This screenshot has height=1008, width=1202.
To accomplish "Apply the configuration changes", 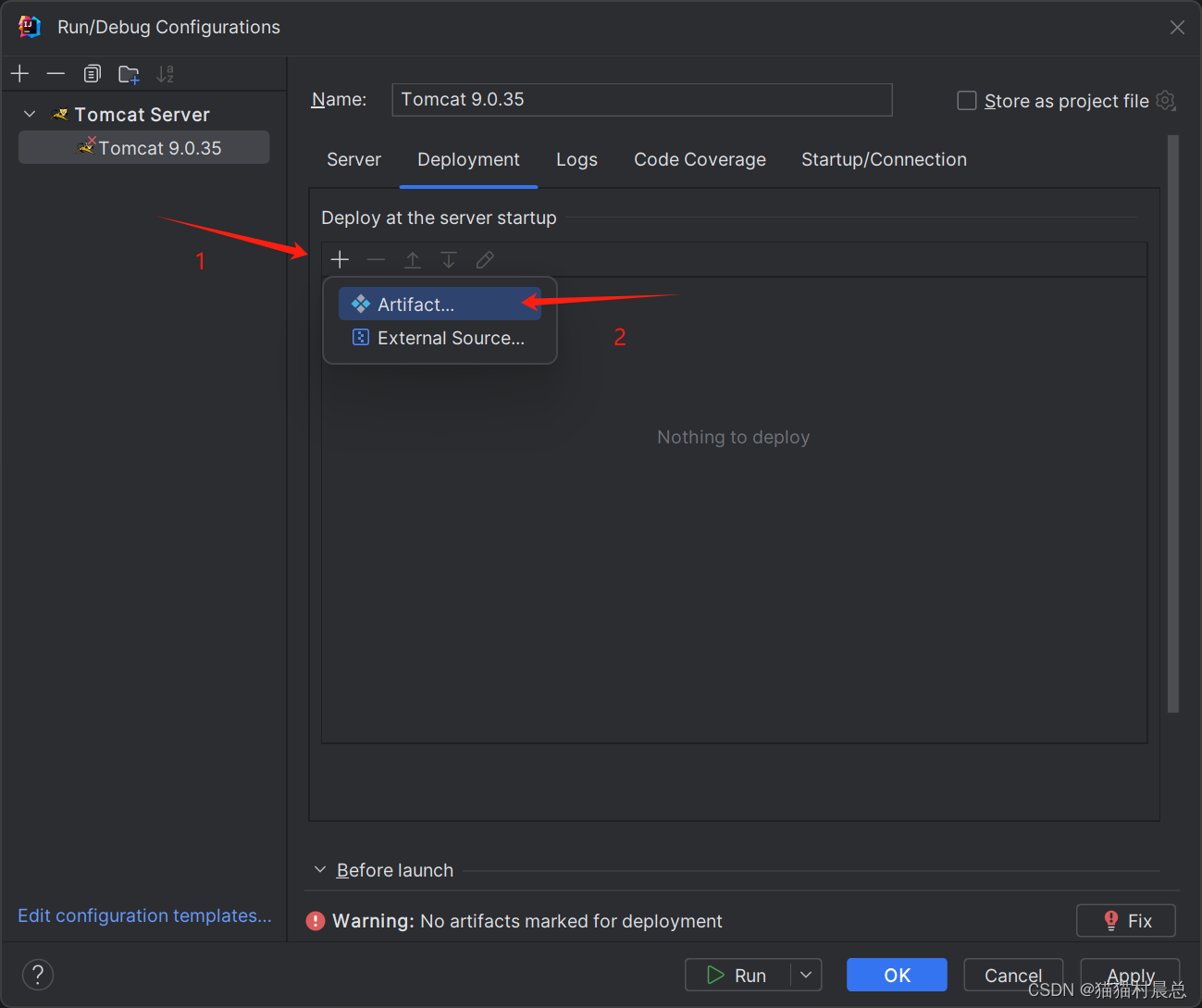I will (x=1130, y=975).
